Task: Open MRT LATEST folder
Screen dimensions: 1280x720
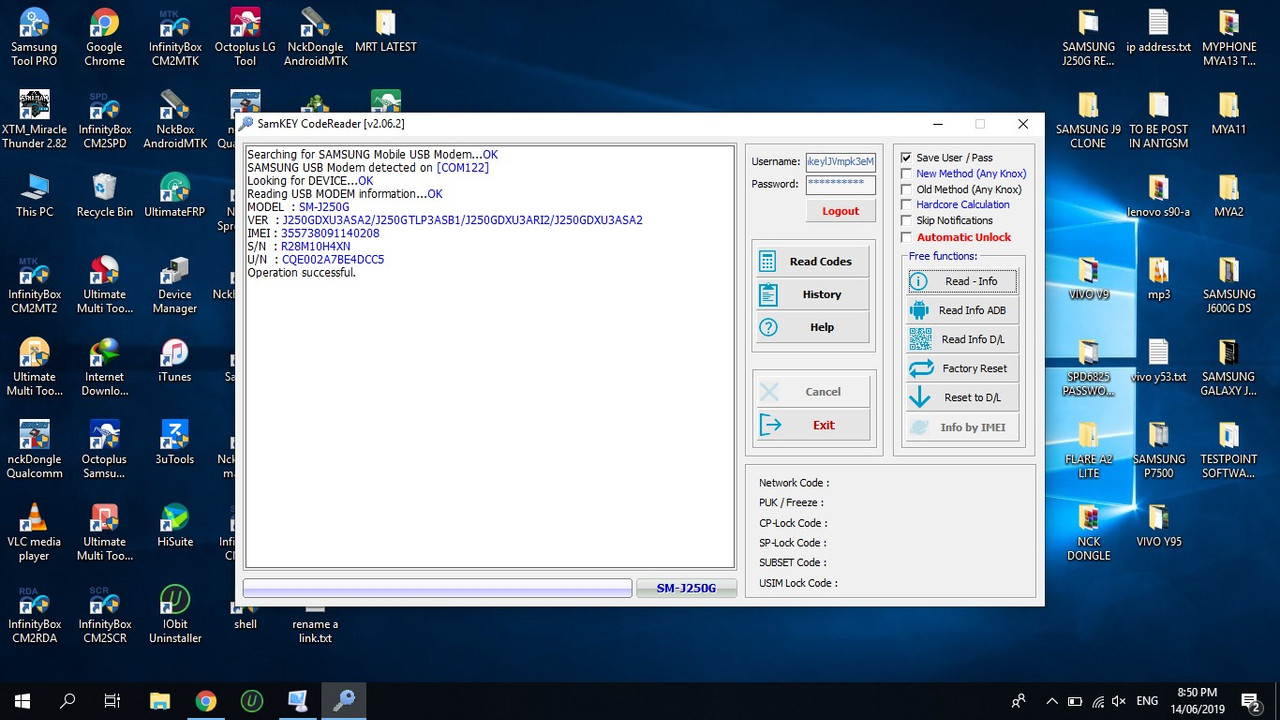Action: 385,31
